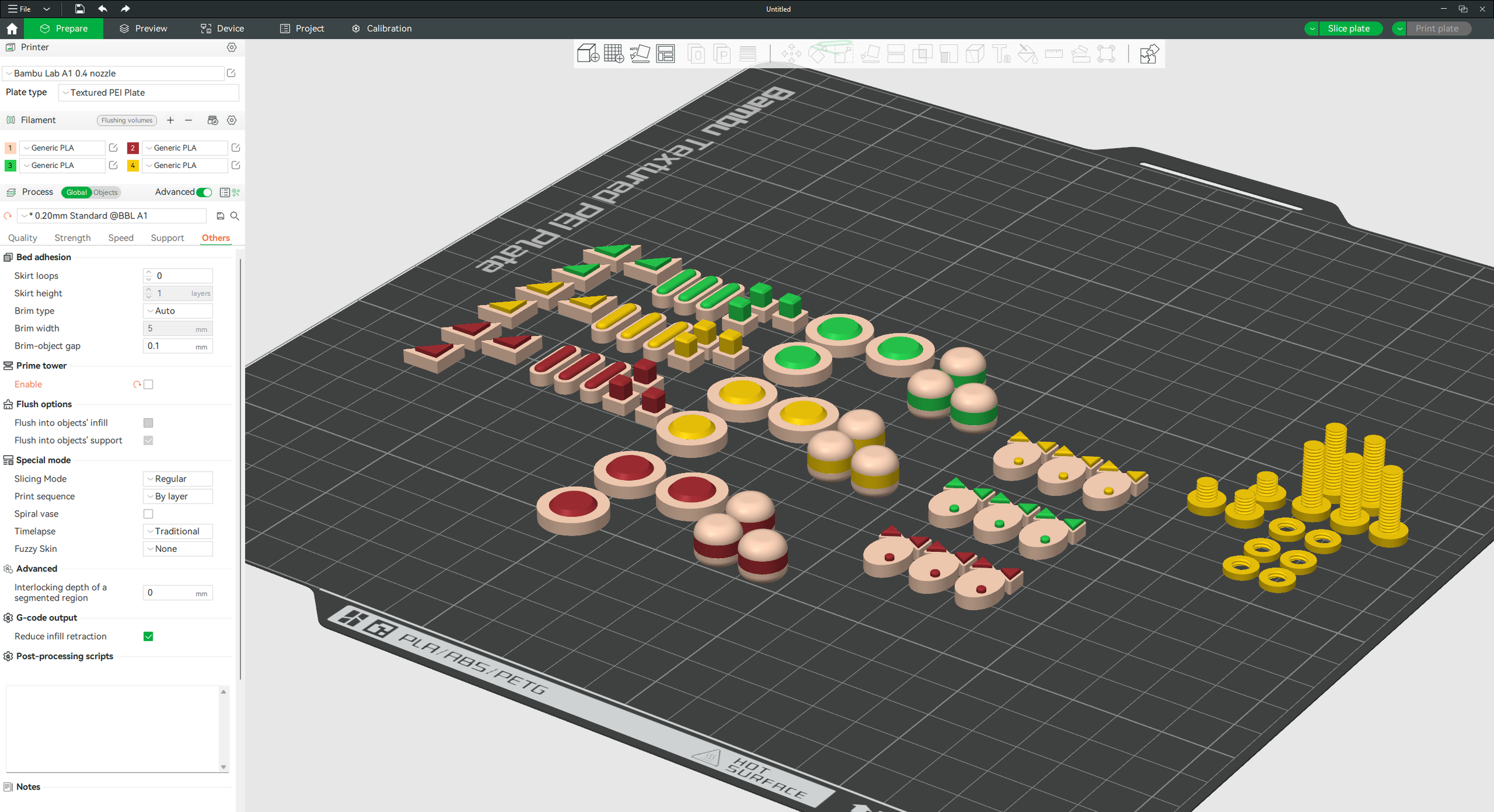Click the Split to objects icon
Image resolution: width=1494 pixels, height=812 pixels.
pyautogui.click(x=697, y=54)
